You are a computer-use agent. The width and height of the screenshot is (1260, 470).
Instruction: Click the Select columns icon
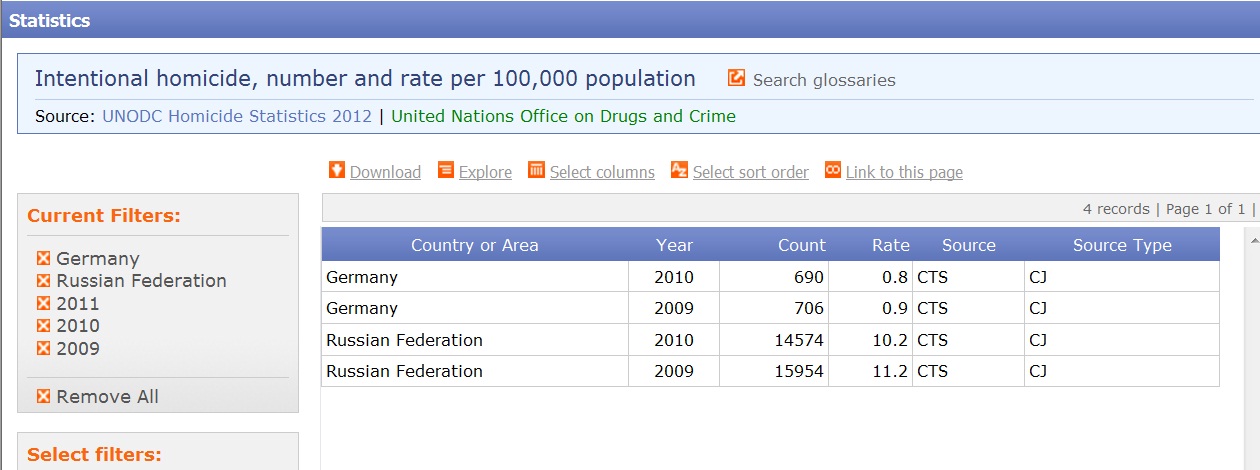point(537,170)
